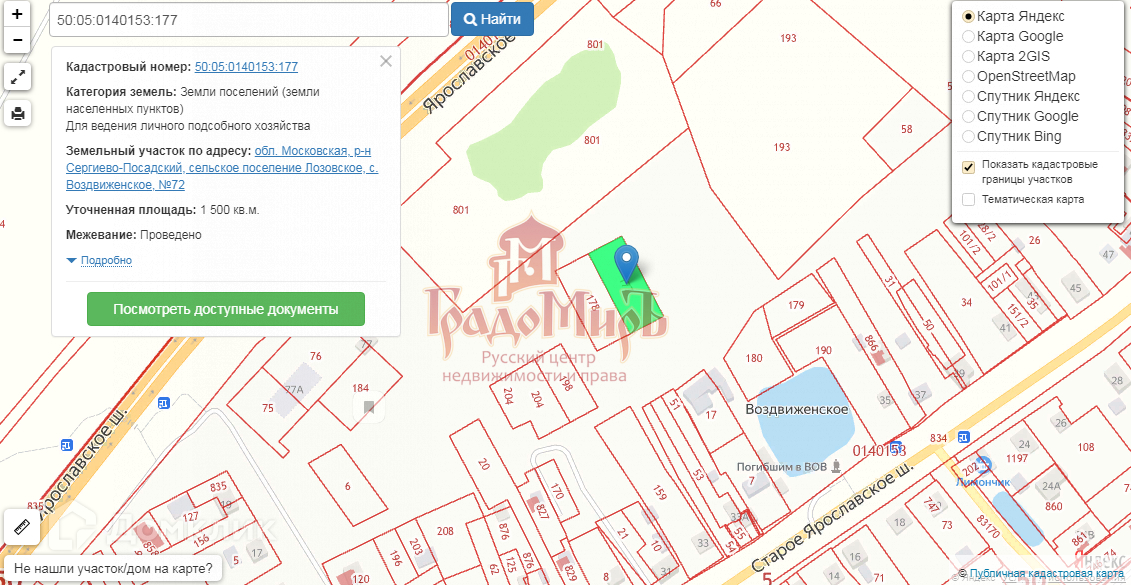
Task: Click parcel 6 on the map
Action: [348, 486]
